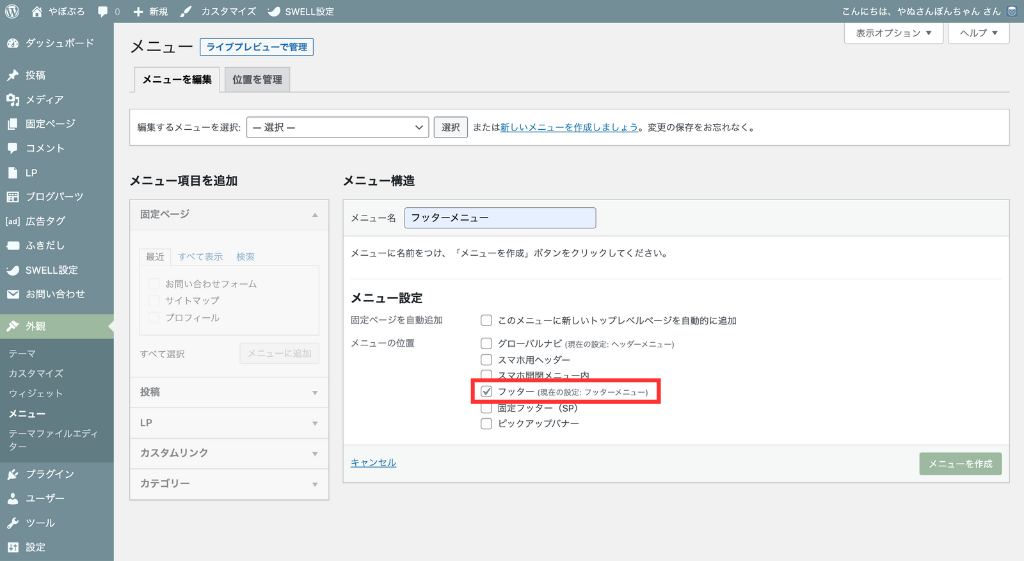Open the プラグイン plug icon in sidebar

point(12,474)
